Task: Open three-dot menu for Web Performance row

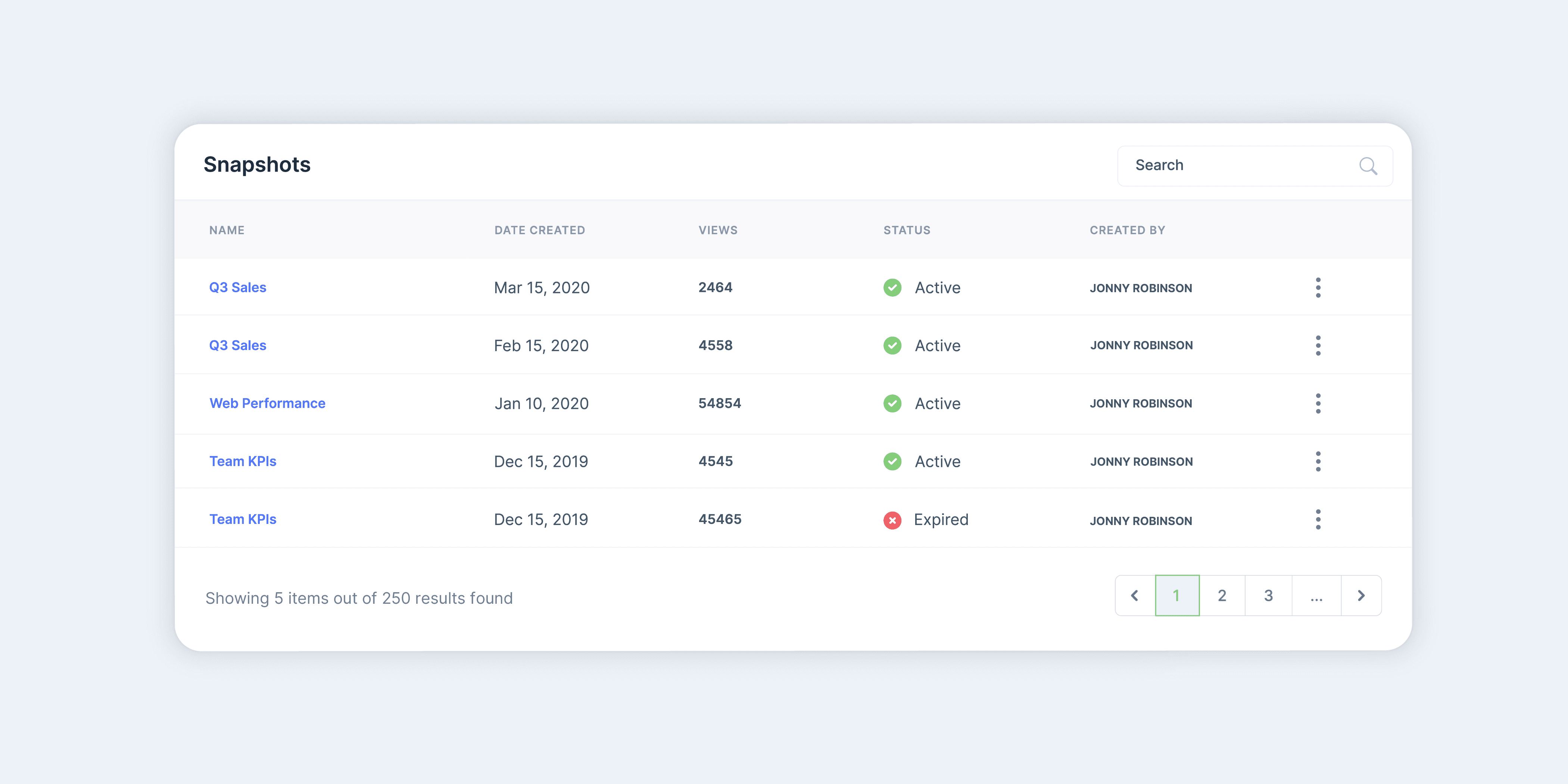Action: tap(1318, 403)
